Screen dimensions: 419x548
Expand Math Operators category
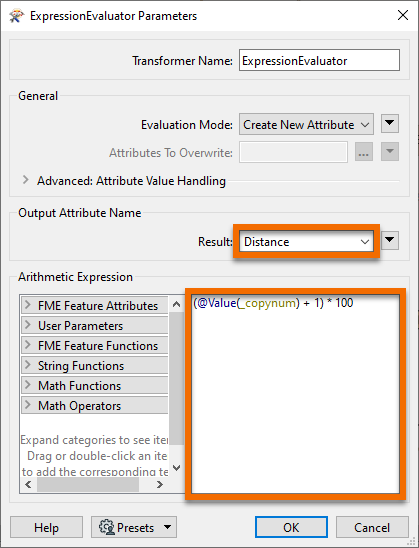(x=94, y=405)
